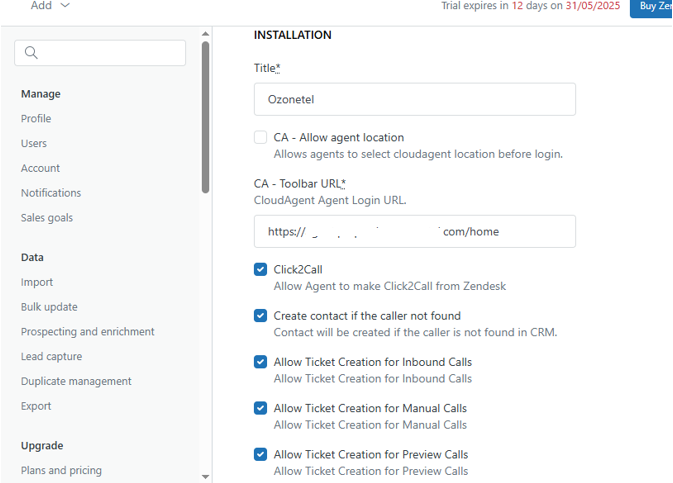The width and height of the screenshot is (673, 483).
Task: Click the INSTALLATION heading text
Action: pos(293,35)
